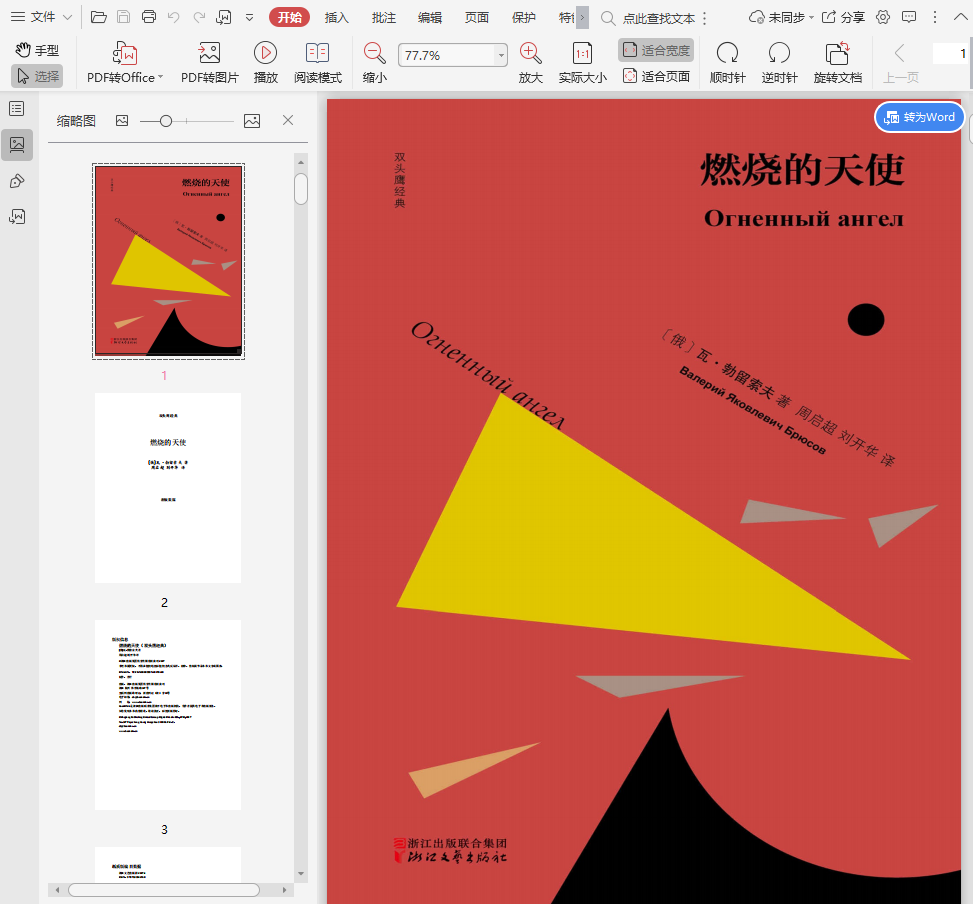Switch to the 批注 tab
This screenshot has height=904, width=973.
point(383,17)
